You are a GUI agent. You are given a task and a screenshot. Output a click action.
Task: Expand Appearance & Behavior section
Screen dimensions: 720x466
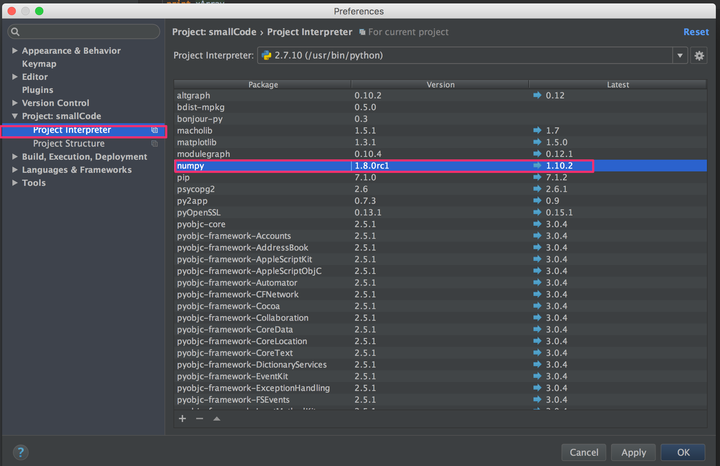pos(15,51)
